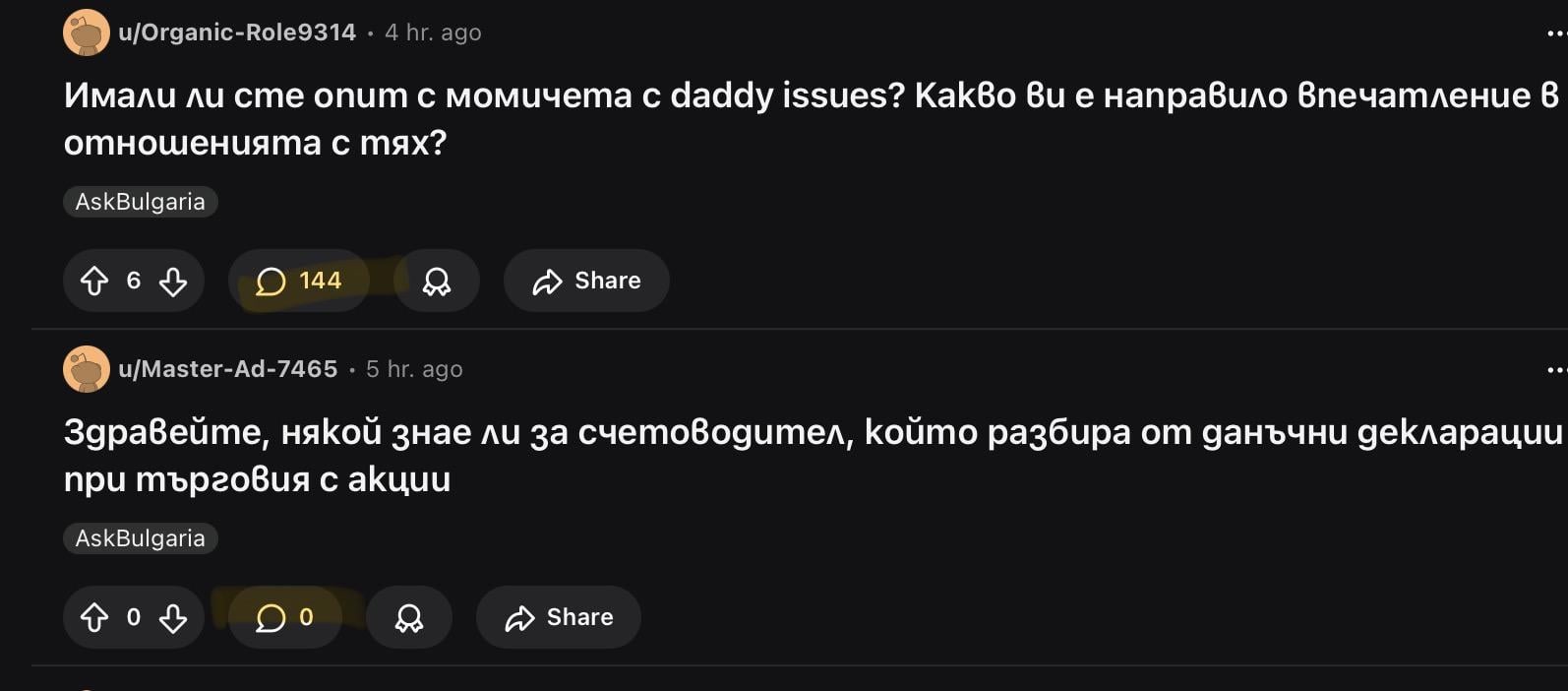Share the accountant question post

click(559, 618)
